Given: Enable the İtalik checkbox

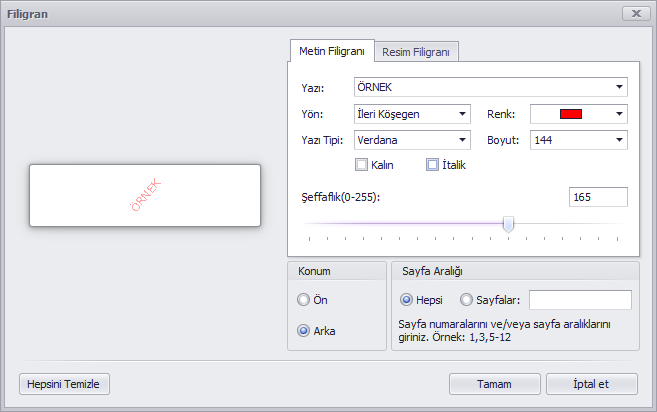Looking at the screenshot, I should click(x=432, y=165).
